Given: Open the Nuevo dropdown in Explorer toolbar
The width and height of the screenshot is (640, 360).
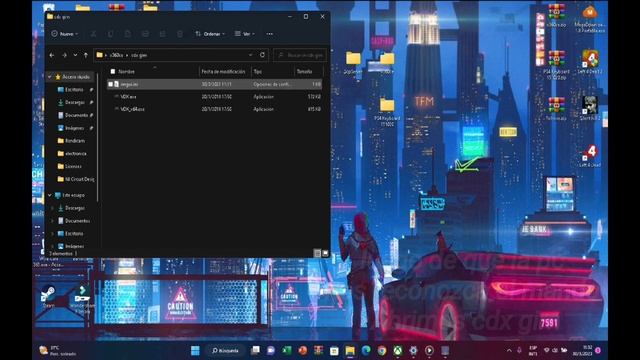Looking at the screenshot, I should click(x=64, y=34).
